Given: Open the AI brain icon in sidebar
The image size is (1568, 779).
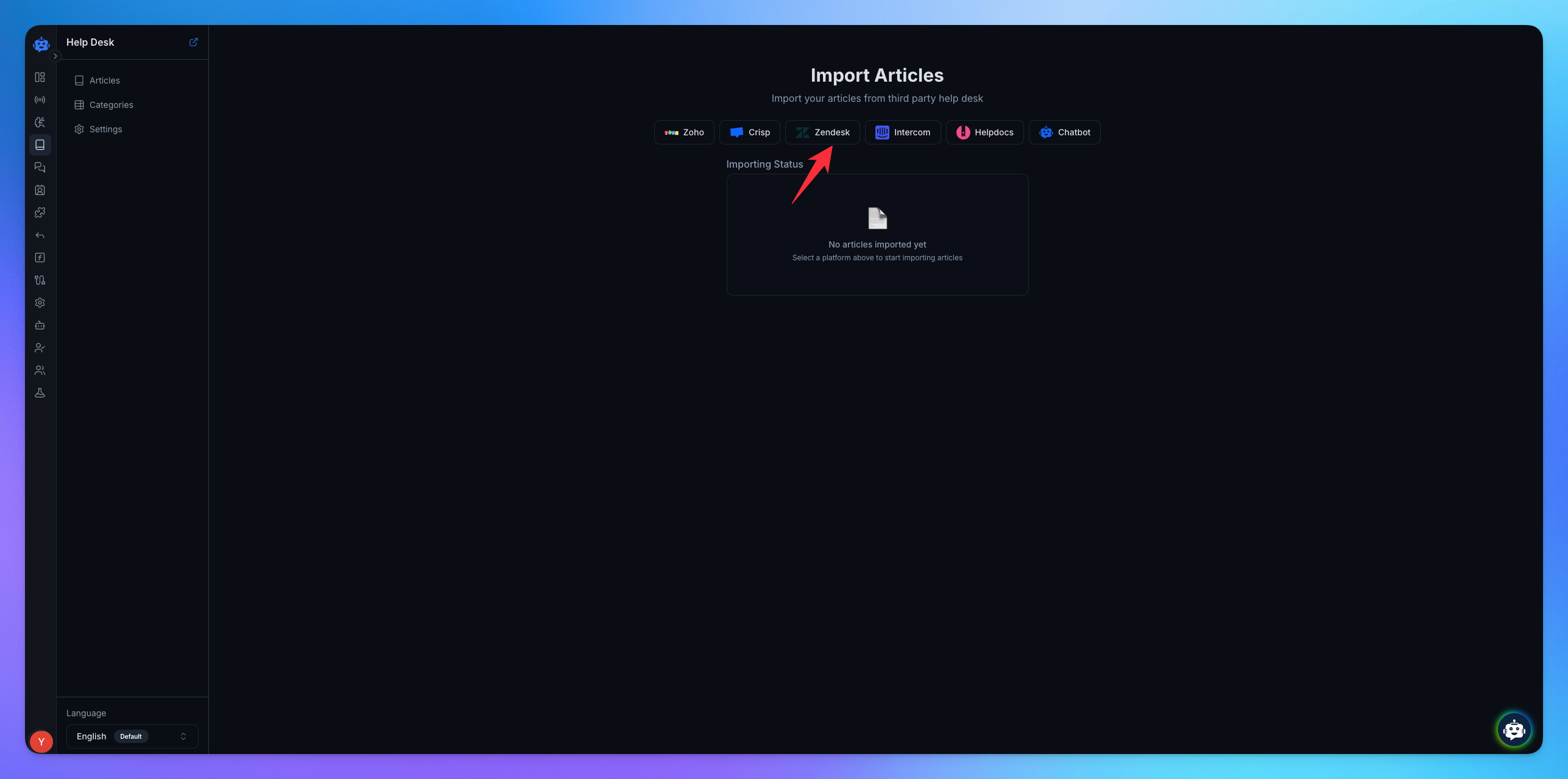Looking at the screenshot, I should pyautogui.click(x=40, y=123).
